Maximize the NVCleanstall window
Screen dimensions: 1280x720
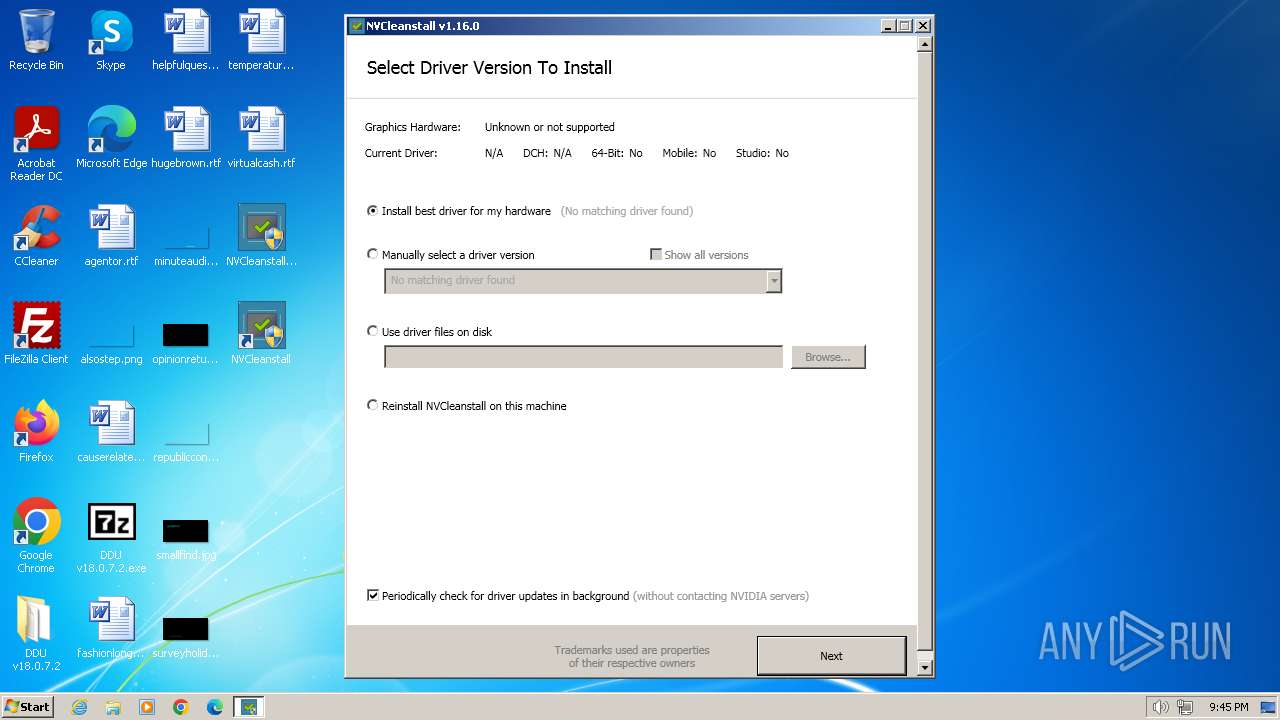(x=905, y=26)
